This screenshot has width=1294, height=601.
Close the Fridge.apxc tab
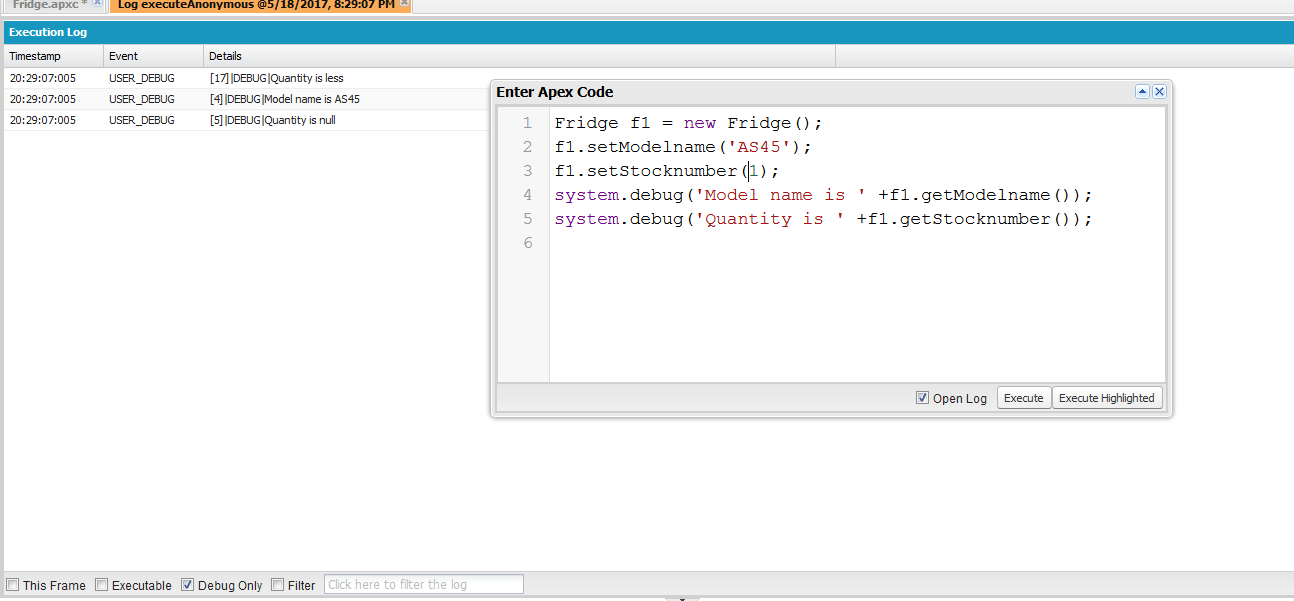point(97,4)
